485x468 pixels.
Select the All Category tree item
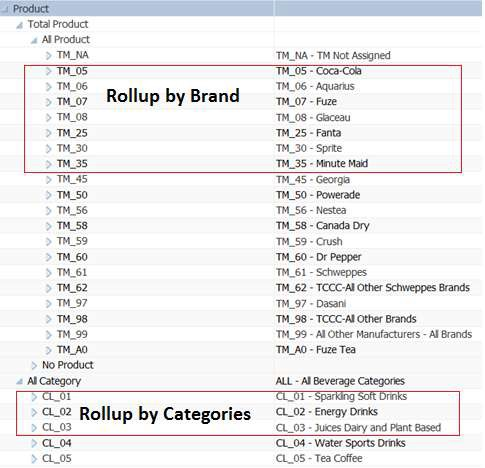(54, 381)
